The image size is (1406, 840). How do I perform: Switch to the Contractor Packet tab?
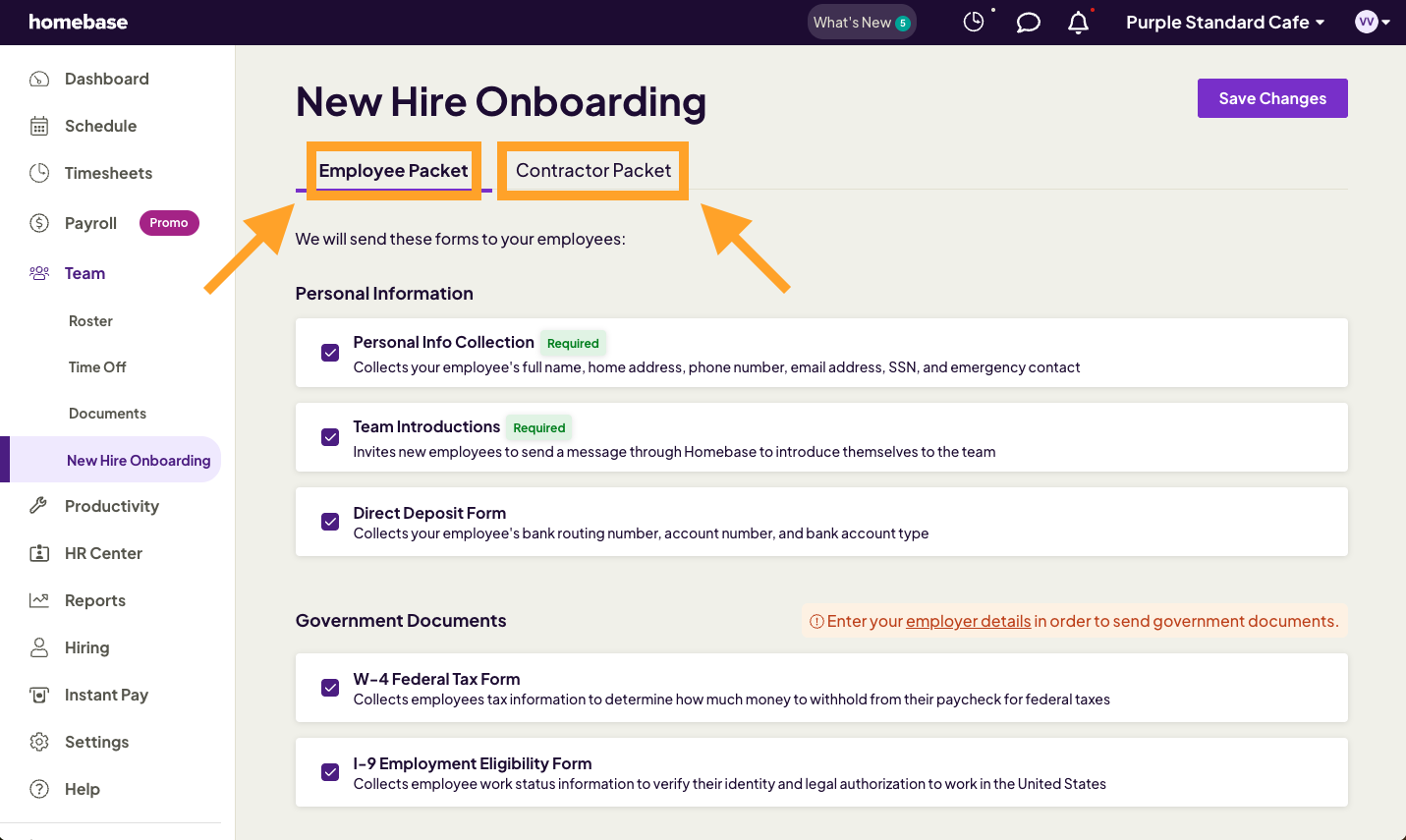[x=592, y=170]
